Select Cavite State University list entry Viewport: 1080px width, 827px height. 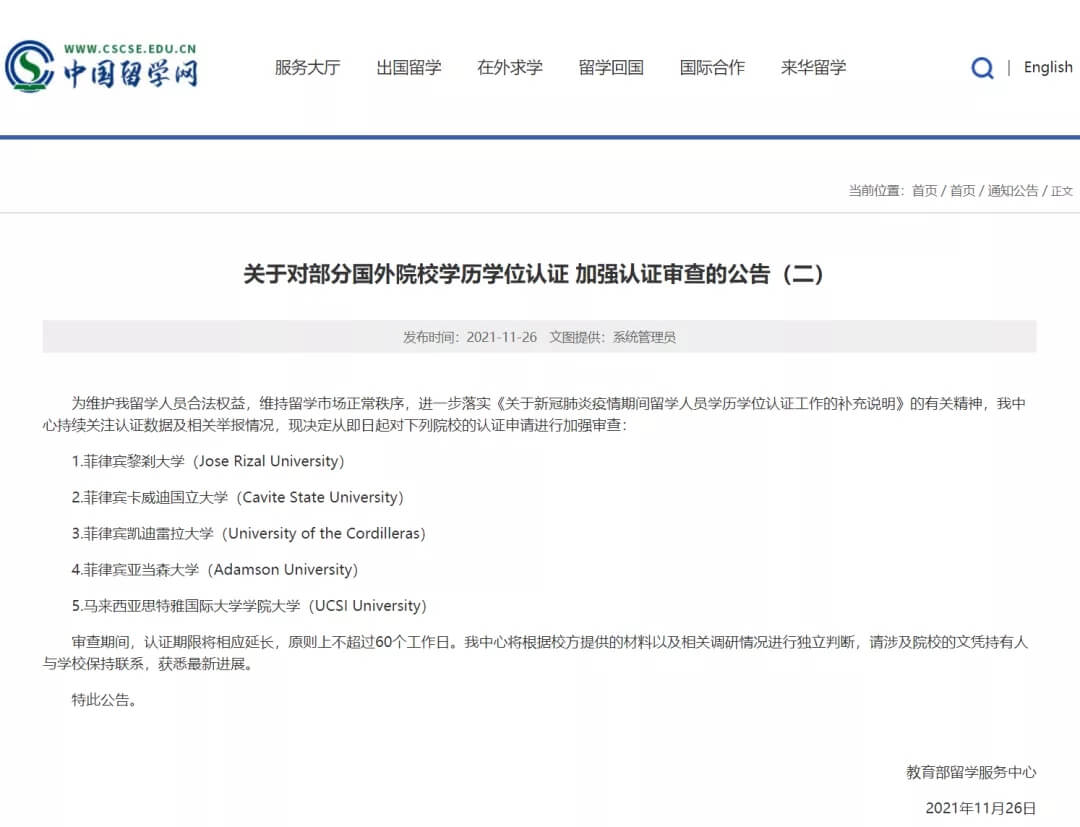click(238, 497)
